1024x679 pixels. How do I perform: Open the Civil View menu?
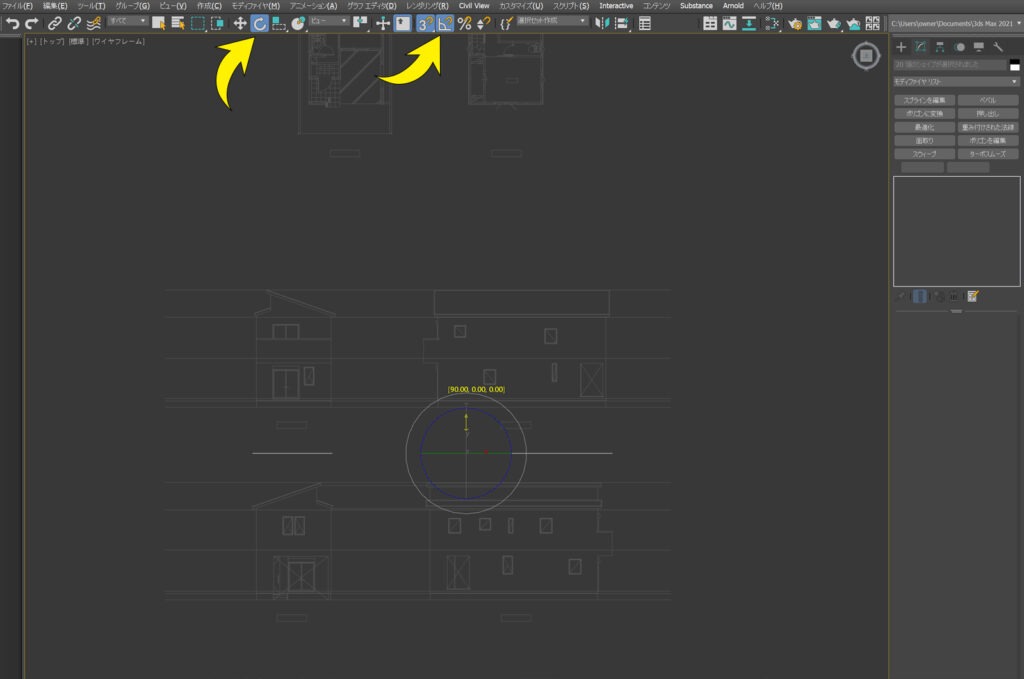click(474, 6)
